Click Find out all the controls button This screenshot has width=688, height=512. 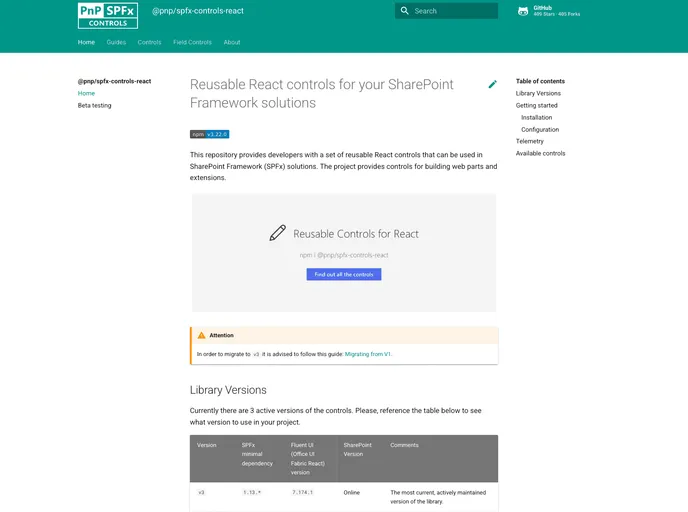click(x=344, y=274)
